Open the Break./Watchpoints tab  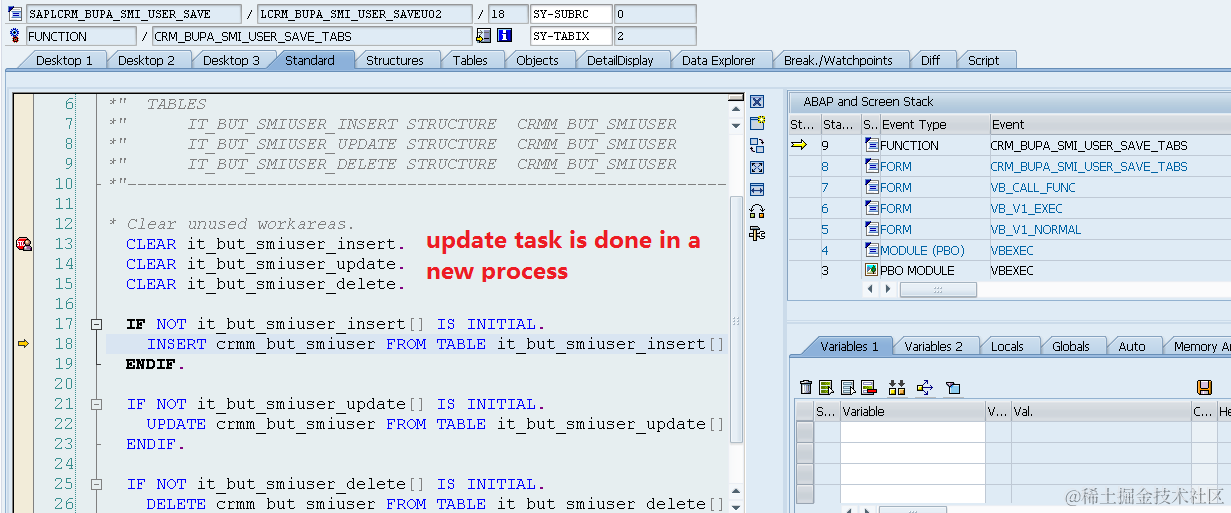click(x=838, y=61)
